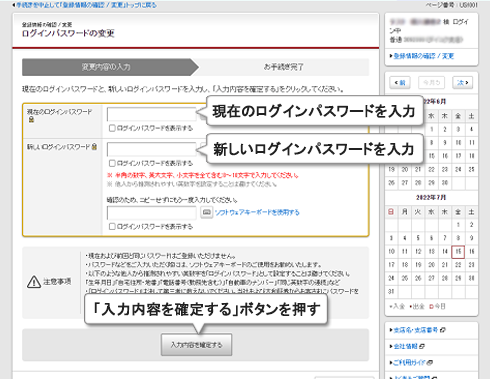
Task: Click 出金 legend entry below calendar
Action: [x=417, y=306]
